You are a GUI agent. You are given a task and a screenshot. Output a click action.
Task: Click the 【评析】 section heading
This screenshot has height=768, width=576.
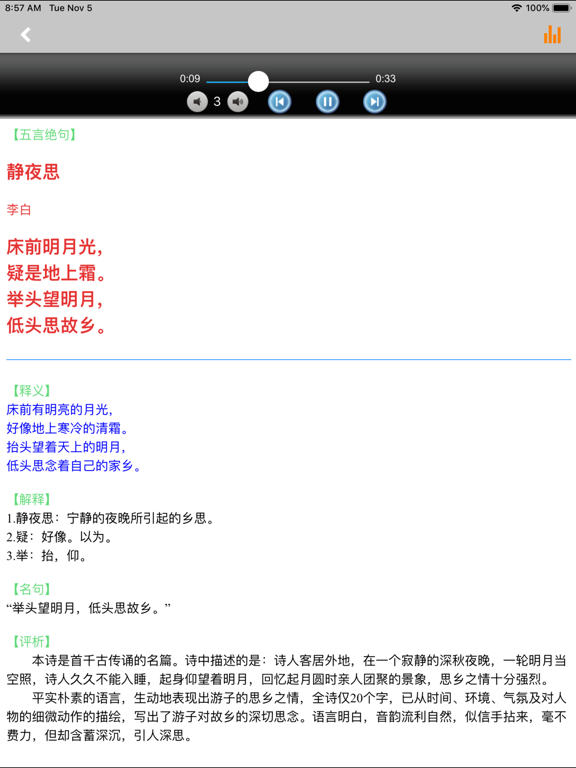point(31,642)
